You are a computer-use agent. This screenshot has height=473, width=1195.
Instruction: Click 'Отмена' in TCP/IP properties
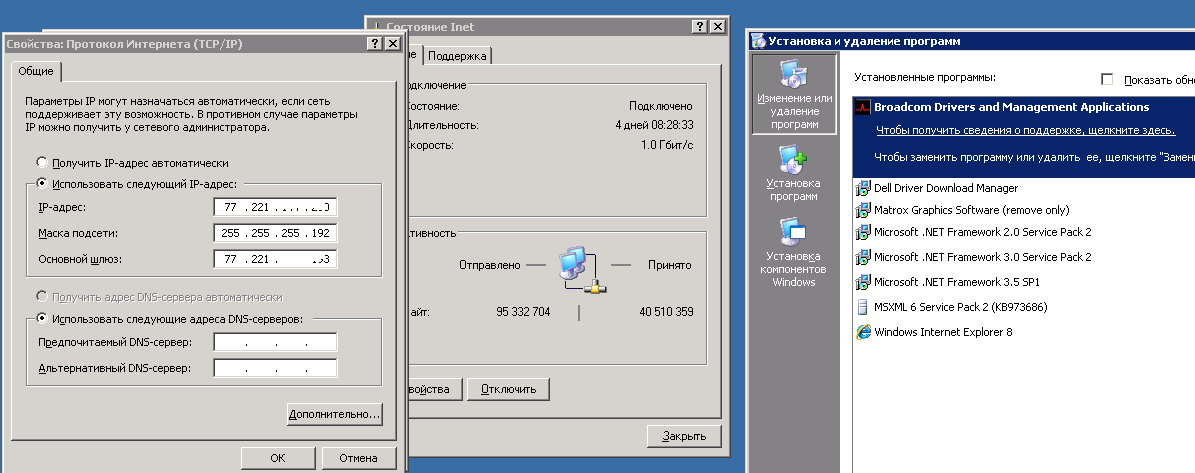click(x=358, y=458)
